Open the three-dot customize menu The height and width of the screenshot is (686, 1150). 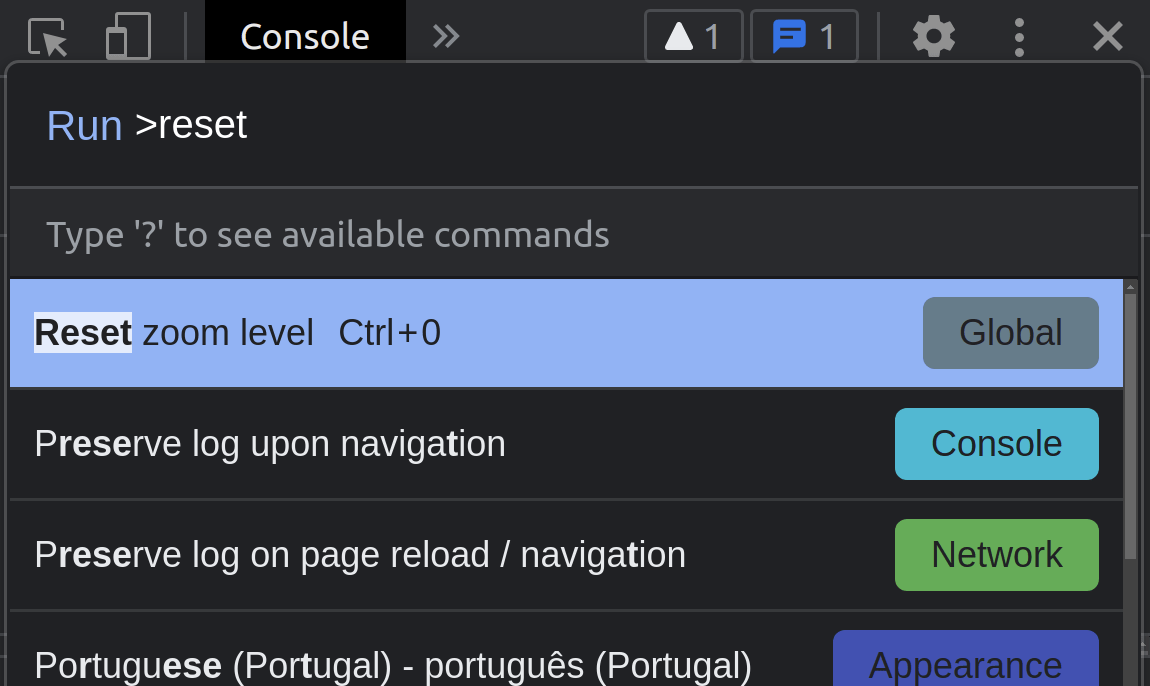pyautogui.click(x=1019, y=37)
